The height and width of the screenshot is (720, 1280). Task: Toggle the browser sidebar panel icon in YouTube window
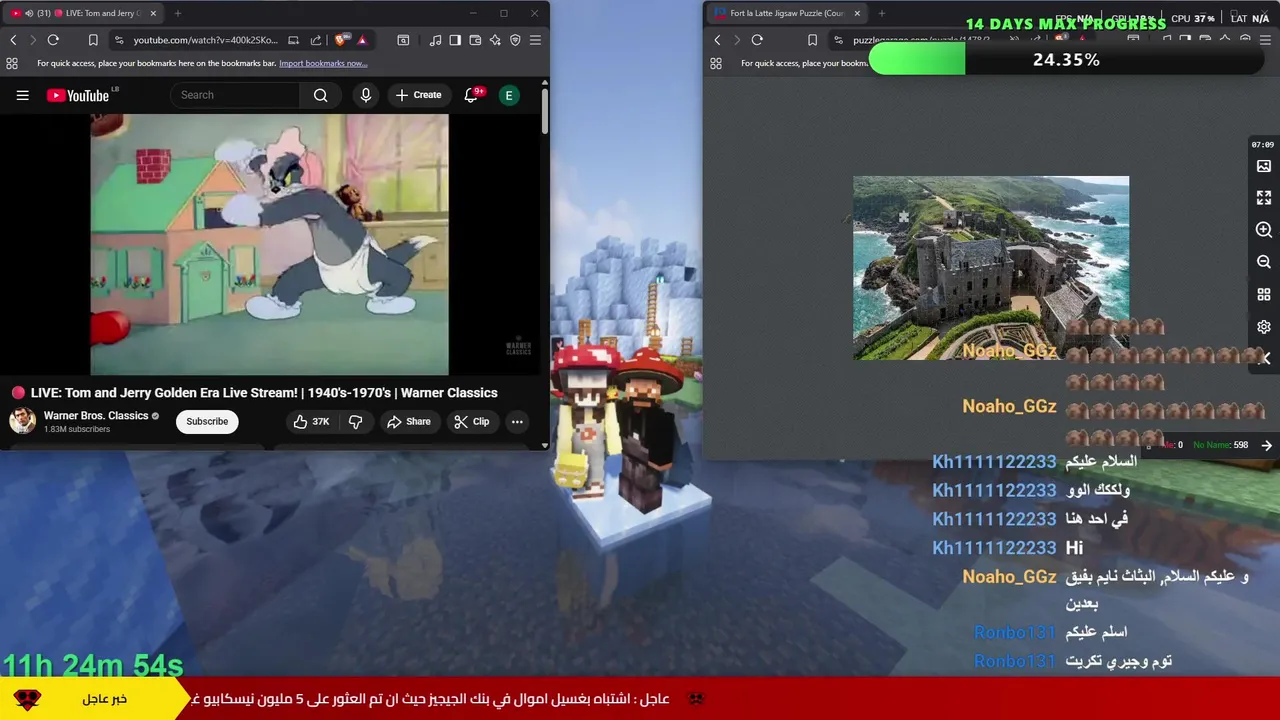(455, 40)
